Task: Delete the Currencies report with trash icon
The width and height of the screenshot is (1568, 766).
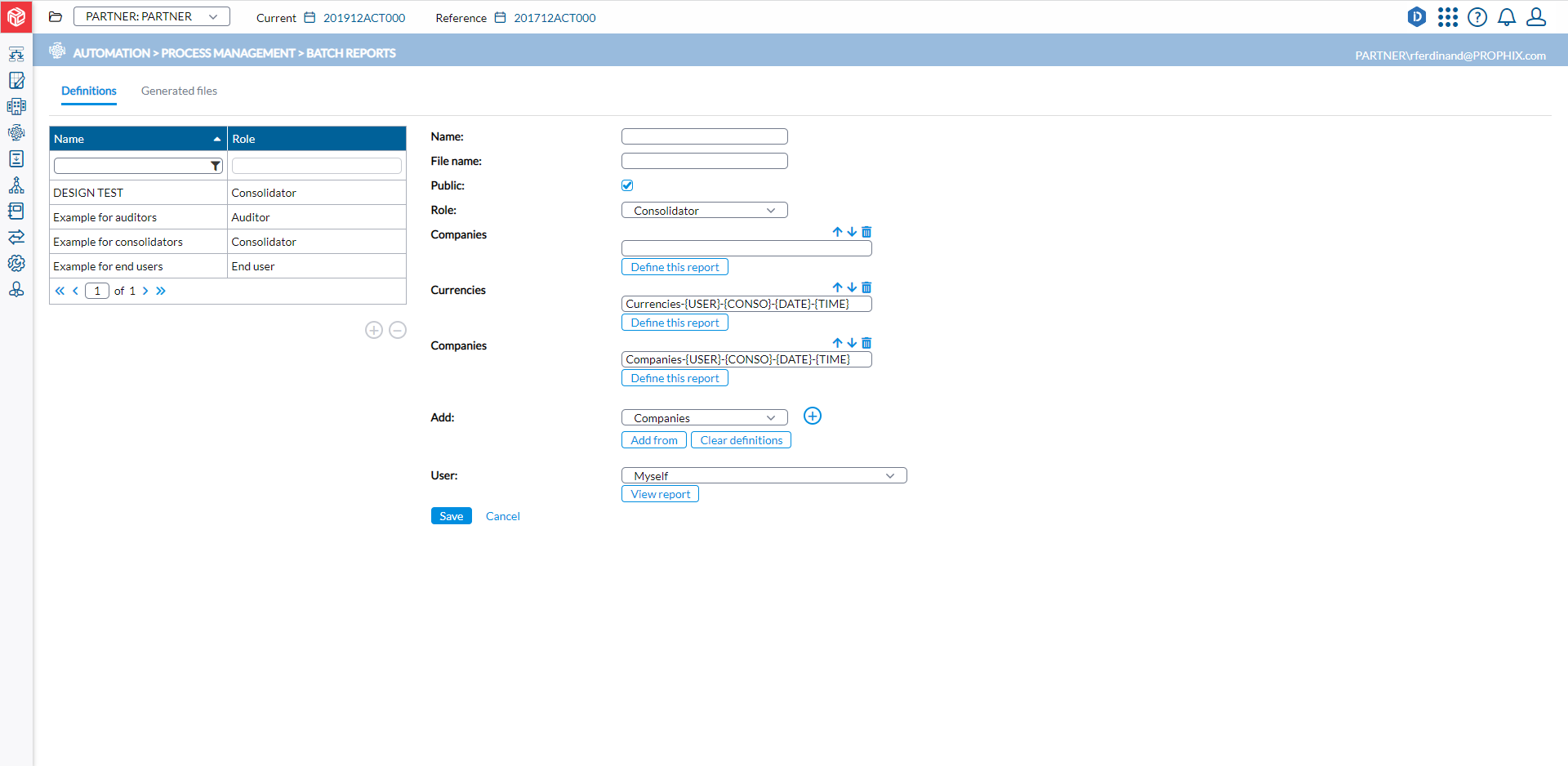Action: click(x=866, y=287)
